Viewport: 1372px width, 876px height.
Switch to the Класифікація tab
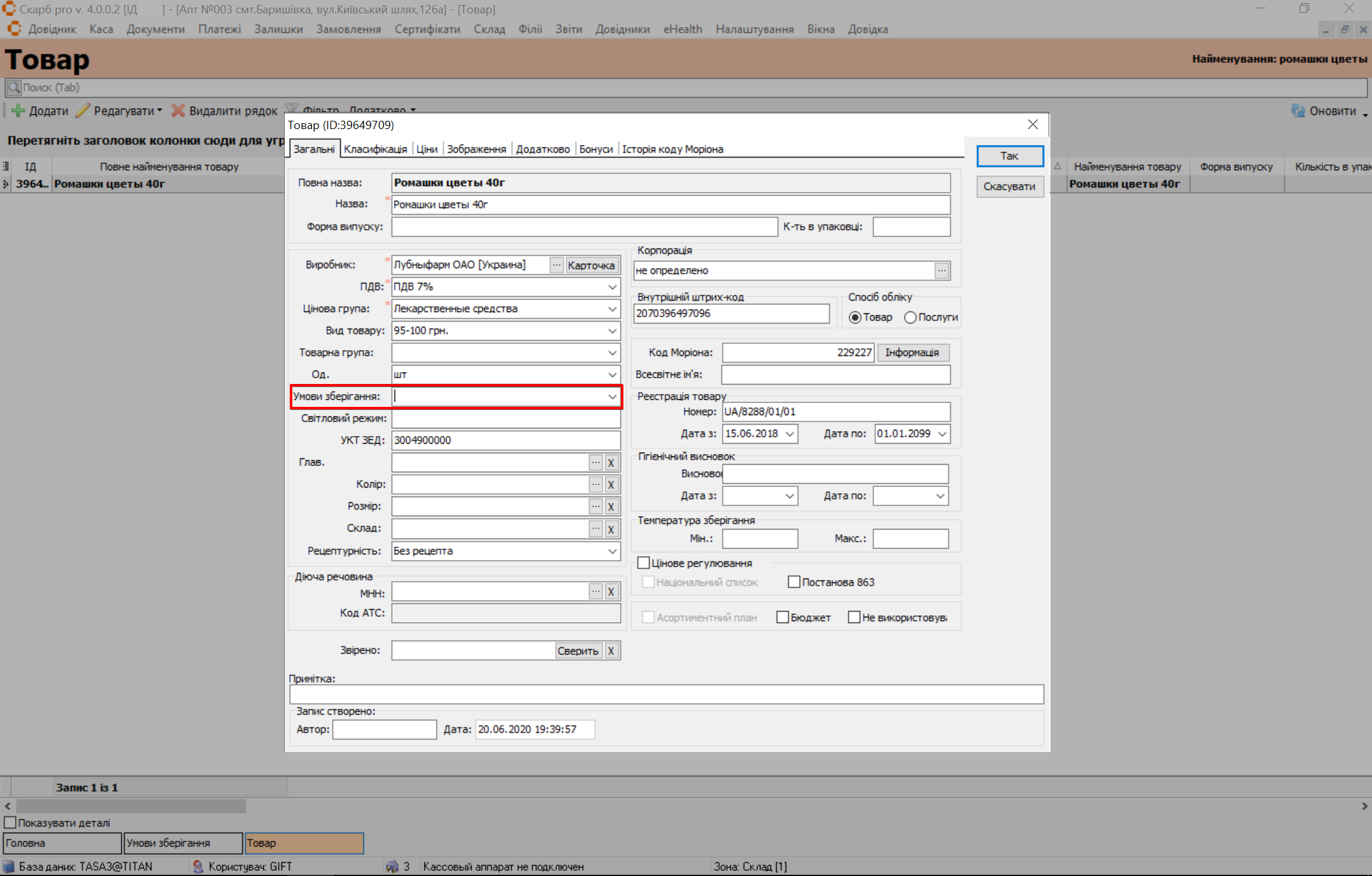click(375, 149)
